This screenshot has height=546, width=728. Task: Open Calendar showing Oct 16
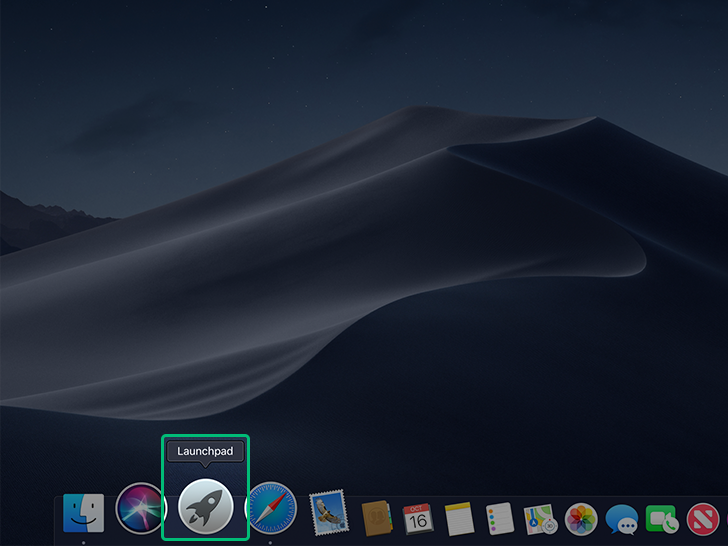(x=418, y=519)
